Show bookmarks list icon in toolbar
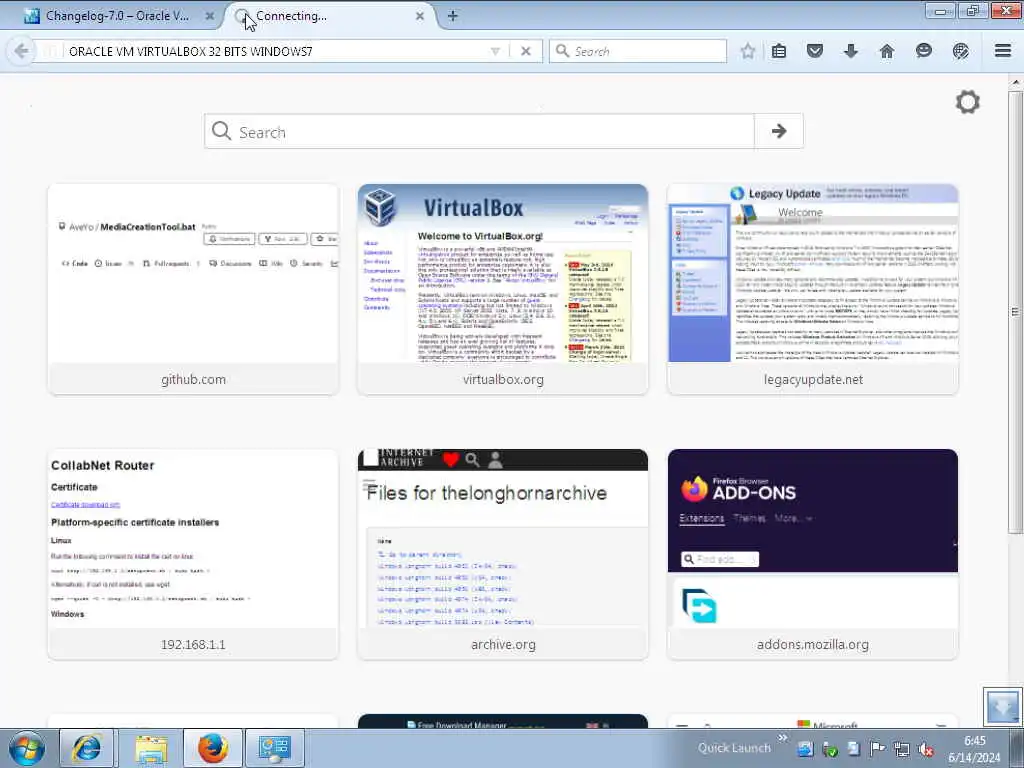 (x=779, y=51)
